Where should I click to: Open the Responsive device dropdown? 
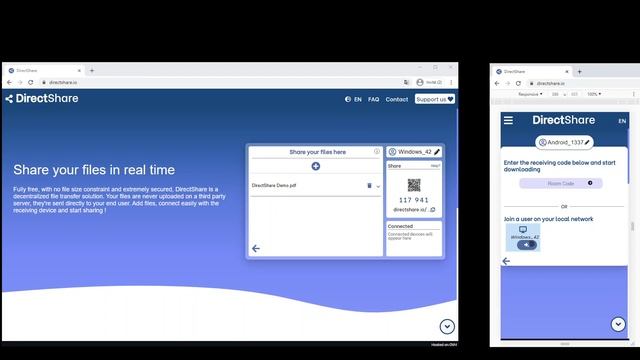531,94
